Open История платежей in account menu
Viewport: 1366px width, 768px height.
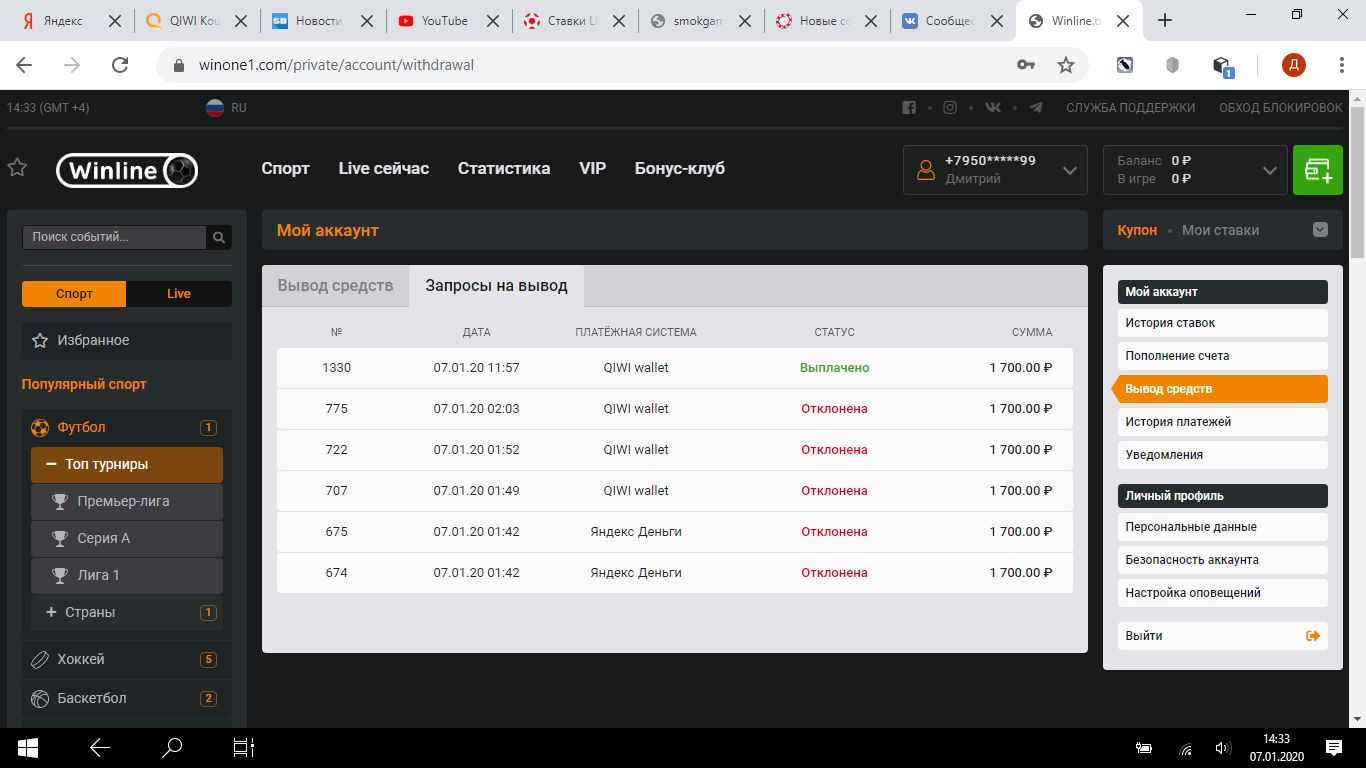1222,422
